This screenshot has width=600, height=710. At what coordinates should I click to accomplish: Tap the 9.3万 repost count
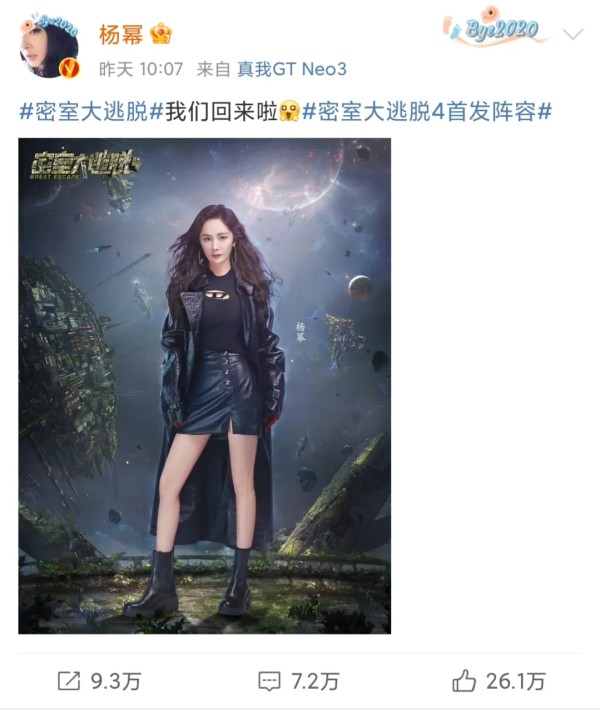click(x=116, y=681)
